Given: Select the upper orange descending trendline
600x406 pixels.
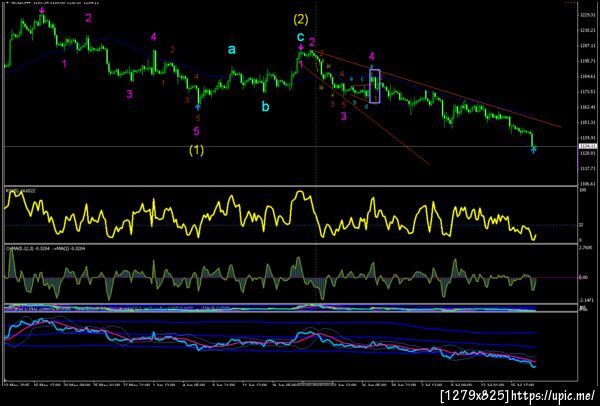Looking at the screenshot, I should (x=437, y=89).
